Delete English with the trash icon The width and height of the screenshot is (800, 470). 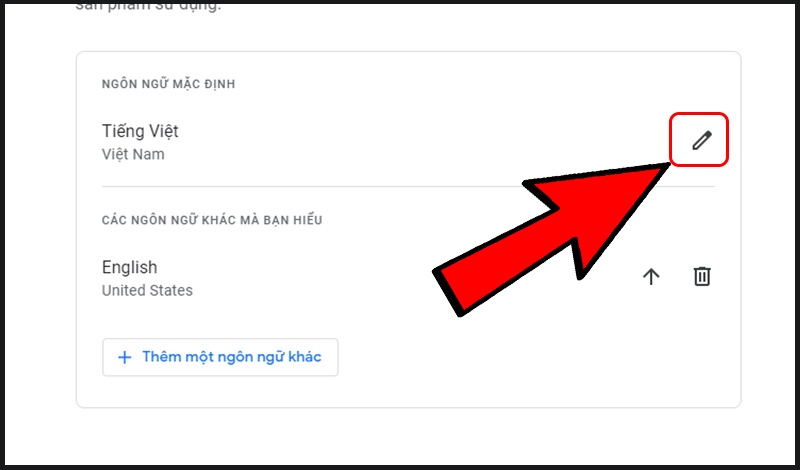[702, 276]
